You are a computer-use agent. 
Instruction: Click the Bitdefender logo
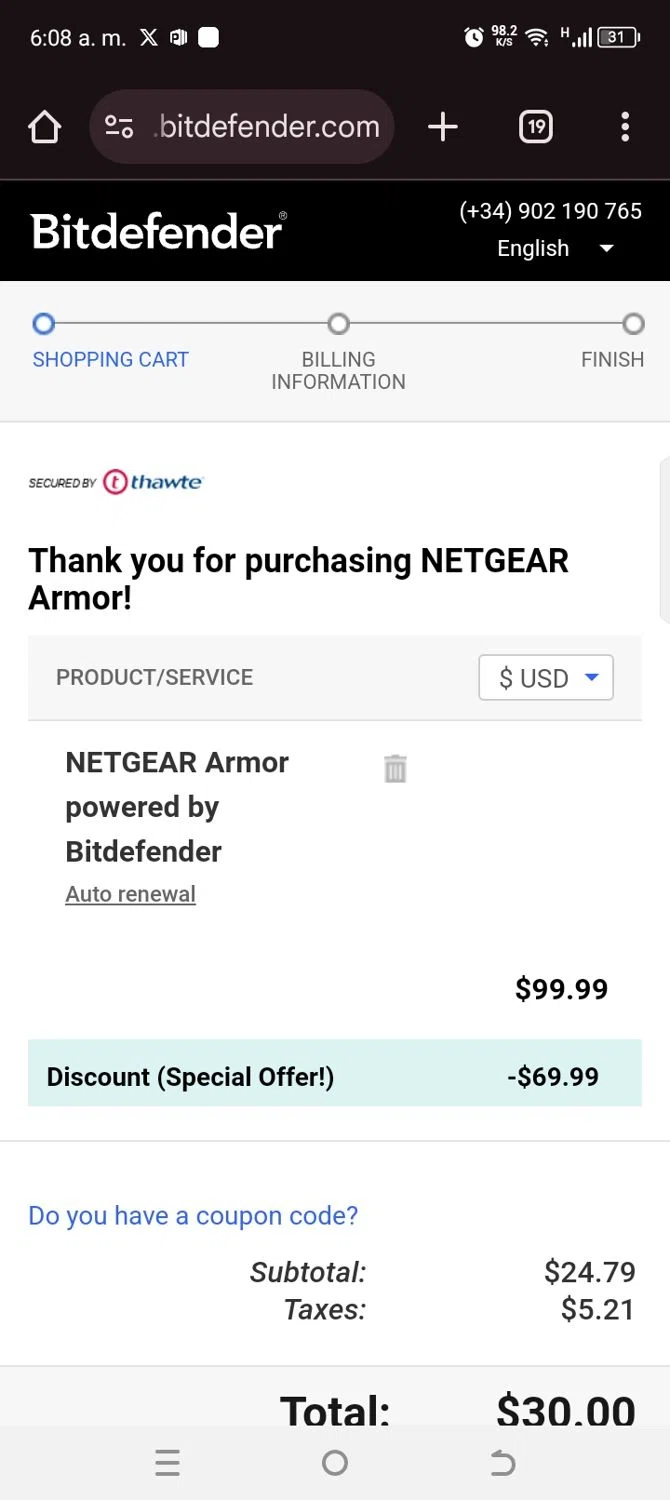(158, 231)
